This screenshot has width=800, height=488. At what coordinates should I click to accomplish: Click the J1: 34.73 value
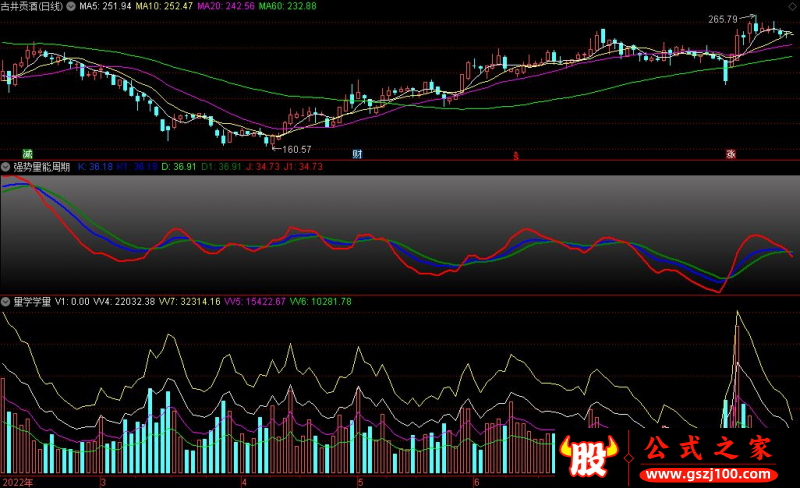coord(303,167)
